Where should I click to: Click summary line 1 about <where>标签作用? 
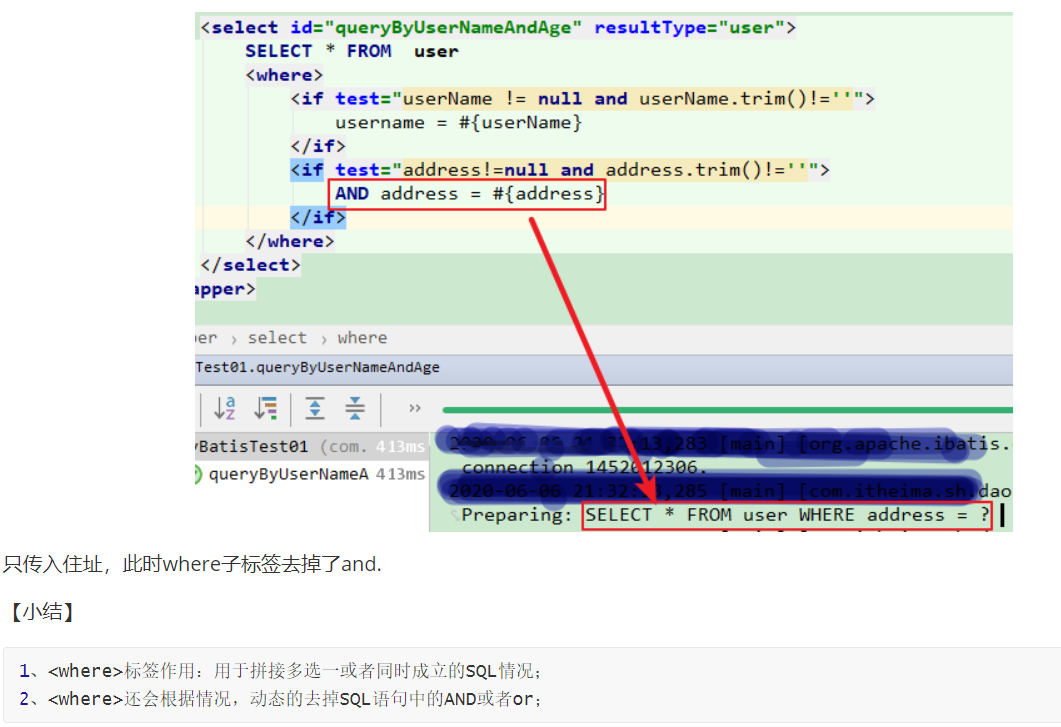coord(280,671)
